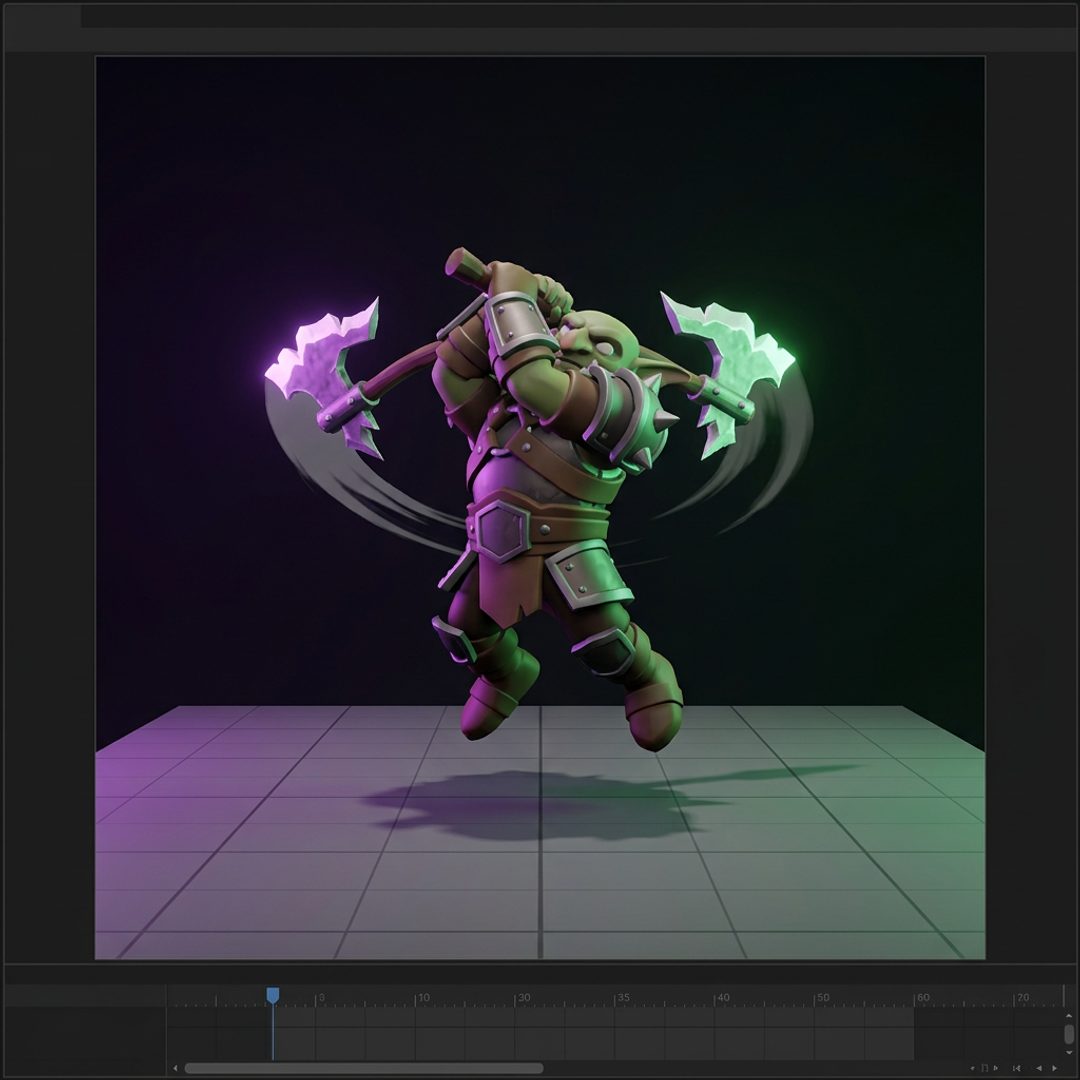Image resolution: width=1080 pixels, height=1080 pixels.
Task: Jump to frame 70 on the timeline ruler
Action: click(x=1023, y=997)
